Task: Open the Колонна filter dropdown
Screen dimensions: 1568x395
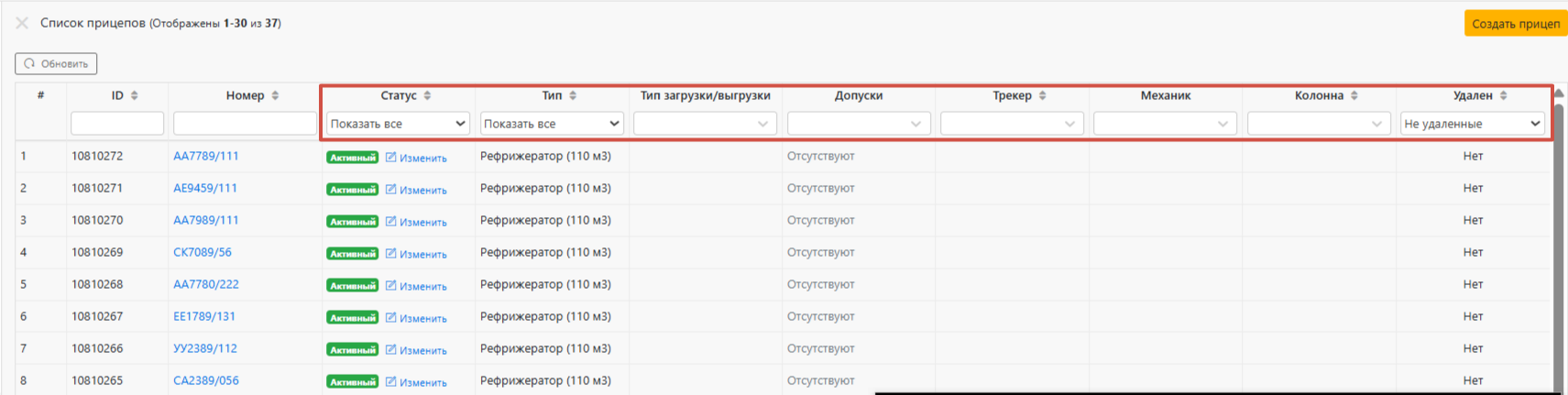Action: 1319,124
